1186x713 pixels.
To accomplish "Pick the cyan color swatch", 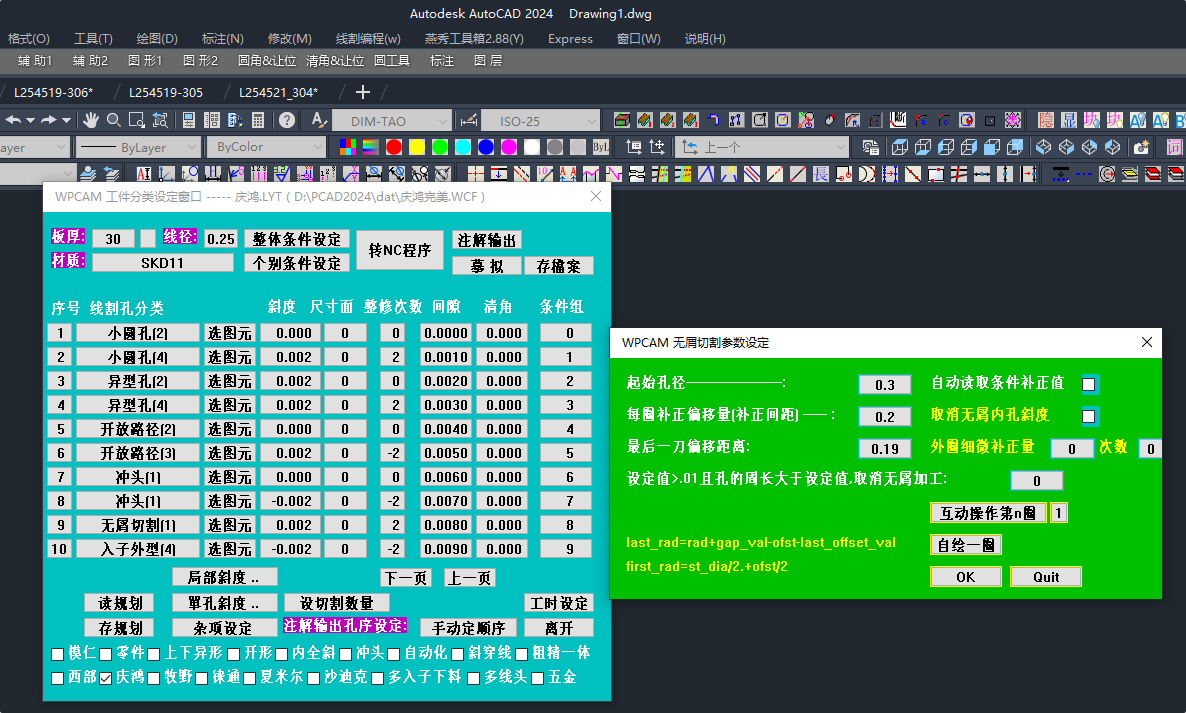I will [463, 147].
